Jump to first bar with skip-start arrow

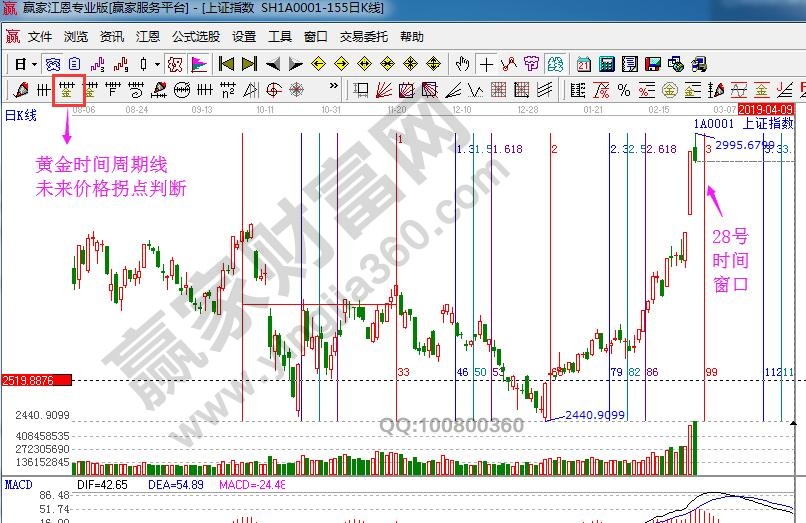[227, 64]
